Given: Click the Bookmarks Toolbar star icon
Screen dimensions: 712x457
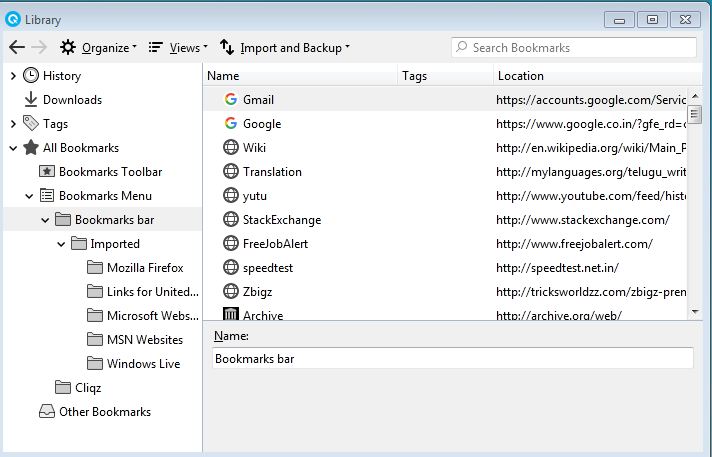Looking at the screenshot, I should (47, 171).
